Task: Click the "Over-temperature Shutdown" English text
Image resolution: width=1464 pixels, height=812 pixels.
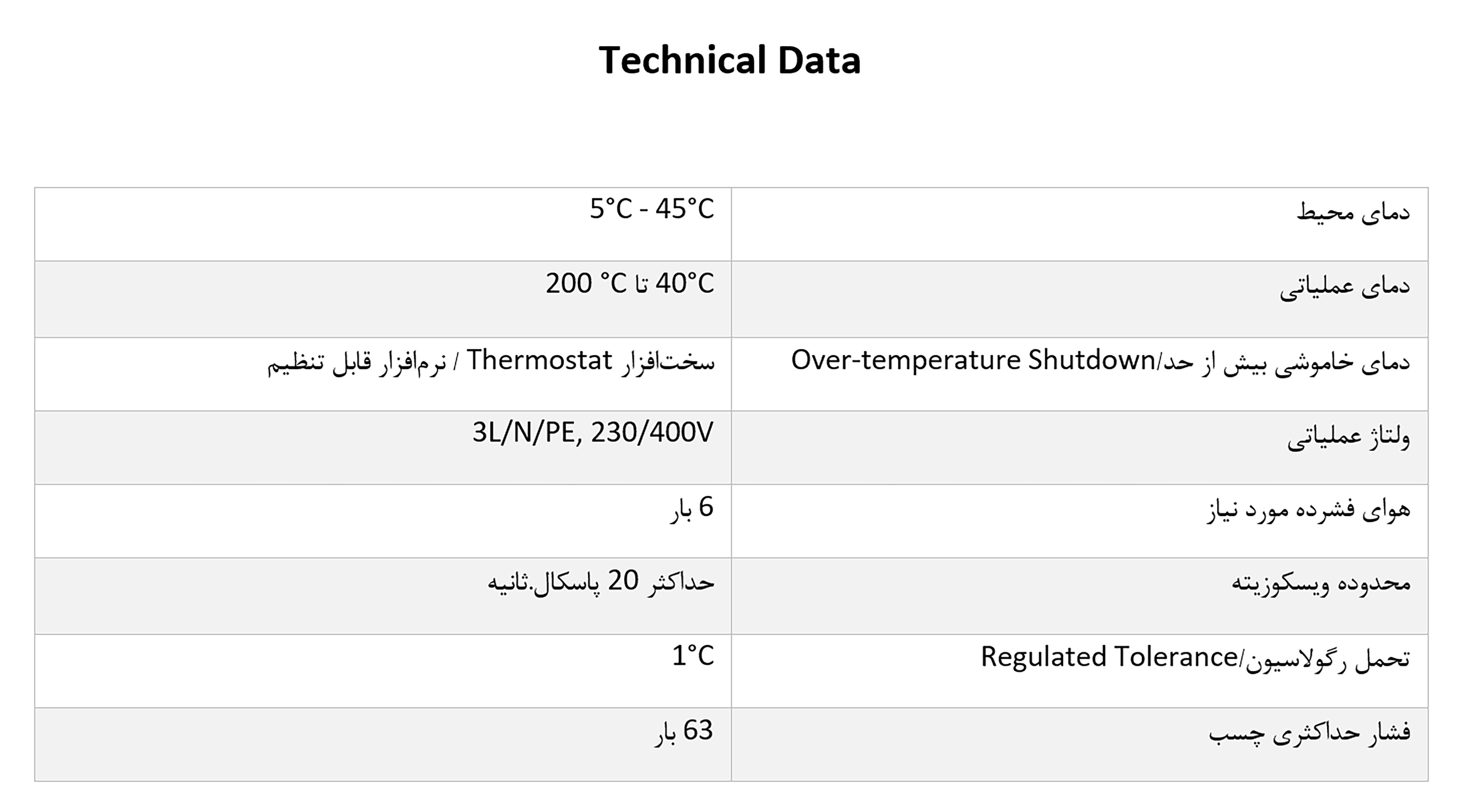Action: coord(972,360)
